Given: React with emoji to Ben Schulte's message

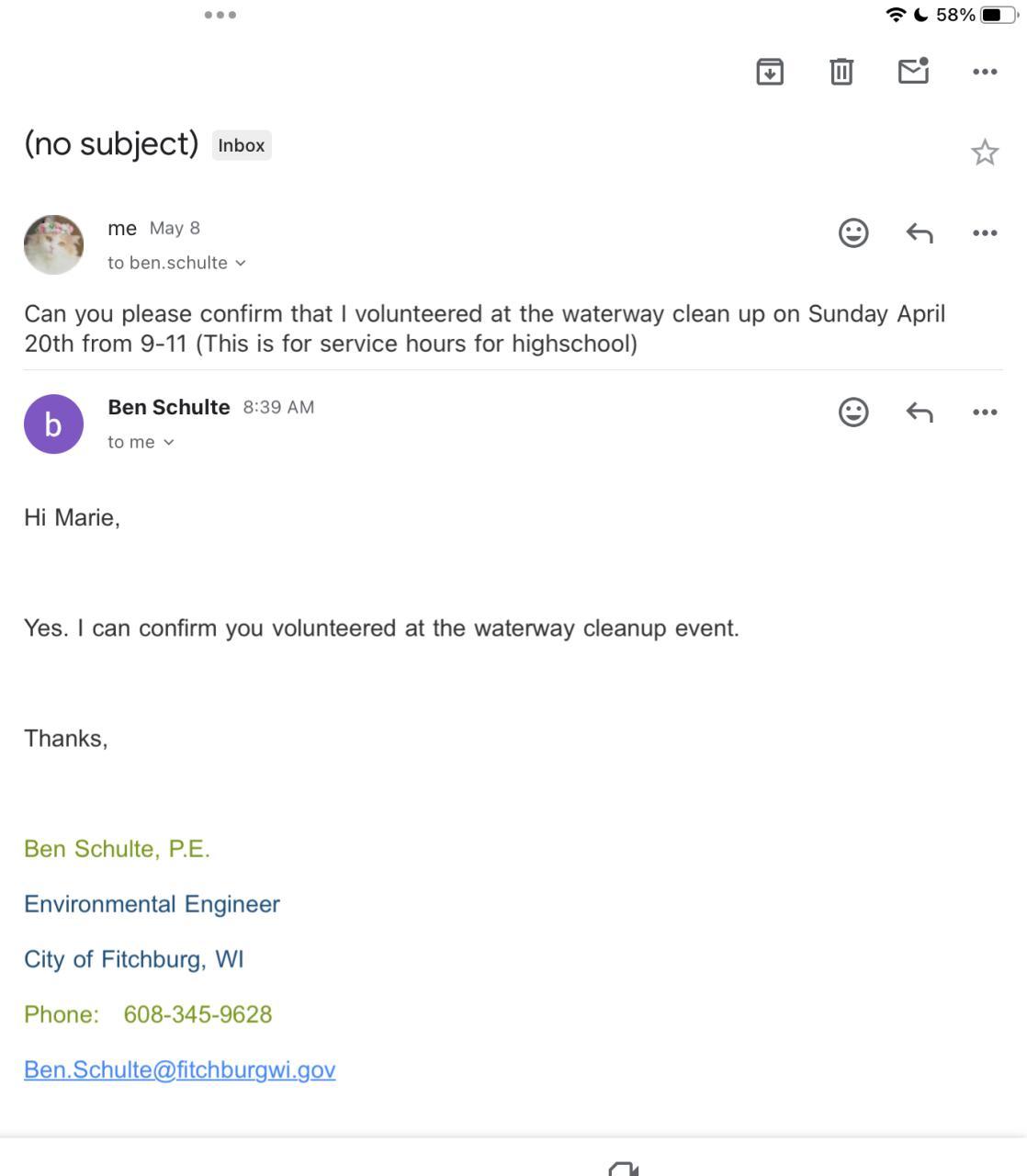Looking at the screenshot, I should 853,412.
